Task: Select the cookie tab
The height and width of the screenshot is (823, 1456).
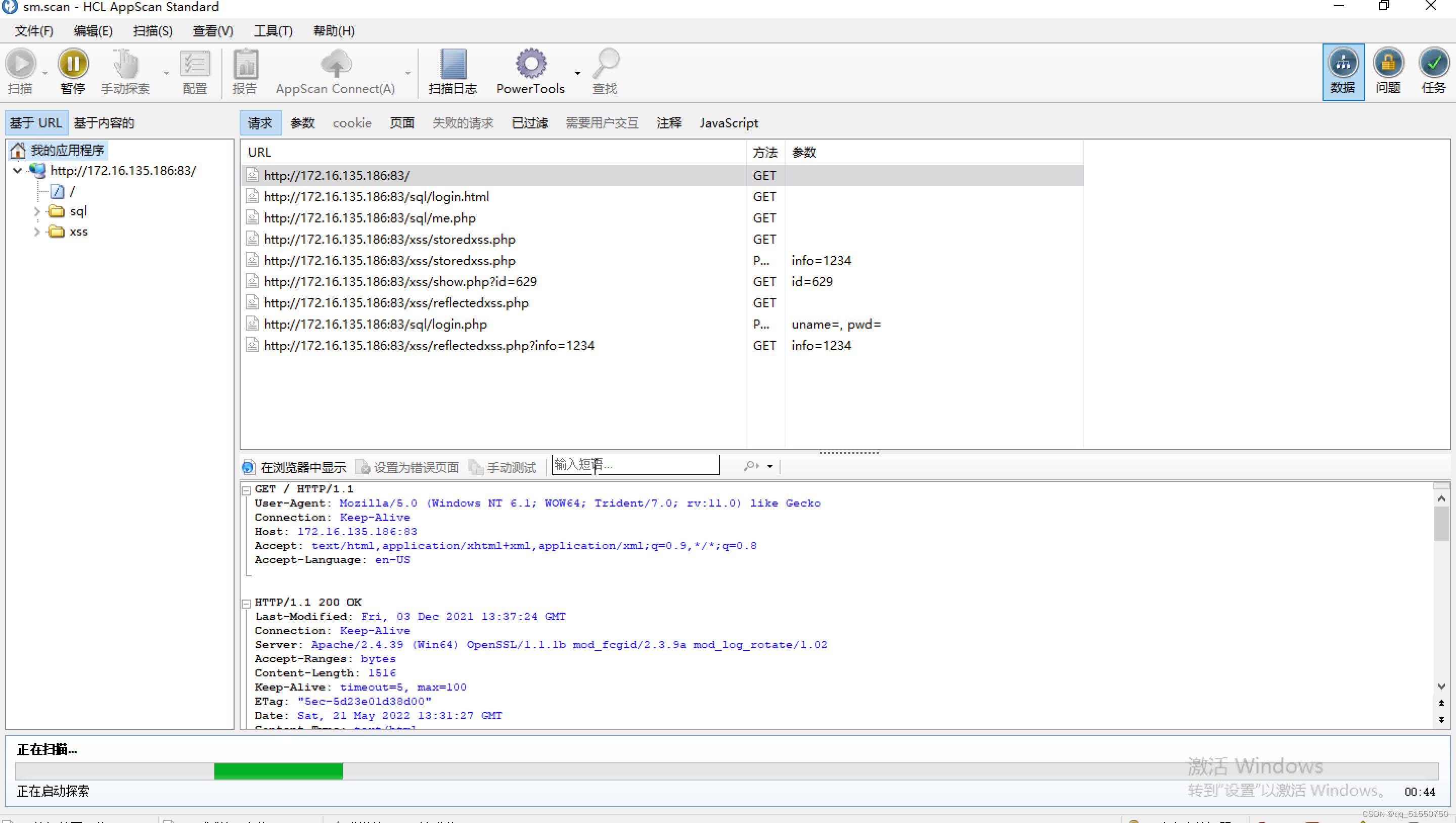Action: tap(352, 123)
